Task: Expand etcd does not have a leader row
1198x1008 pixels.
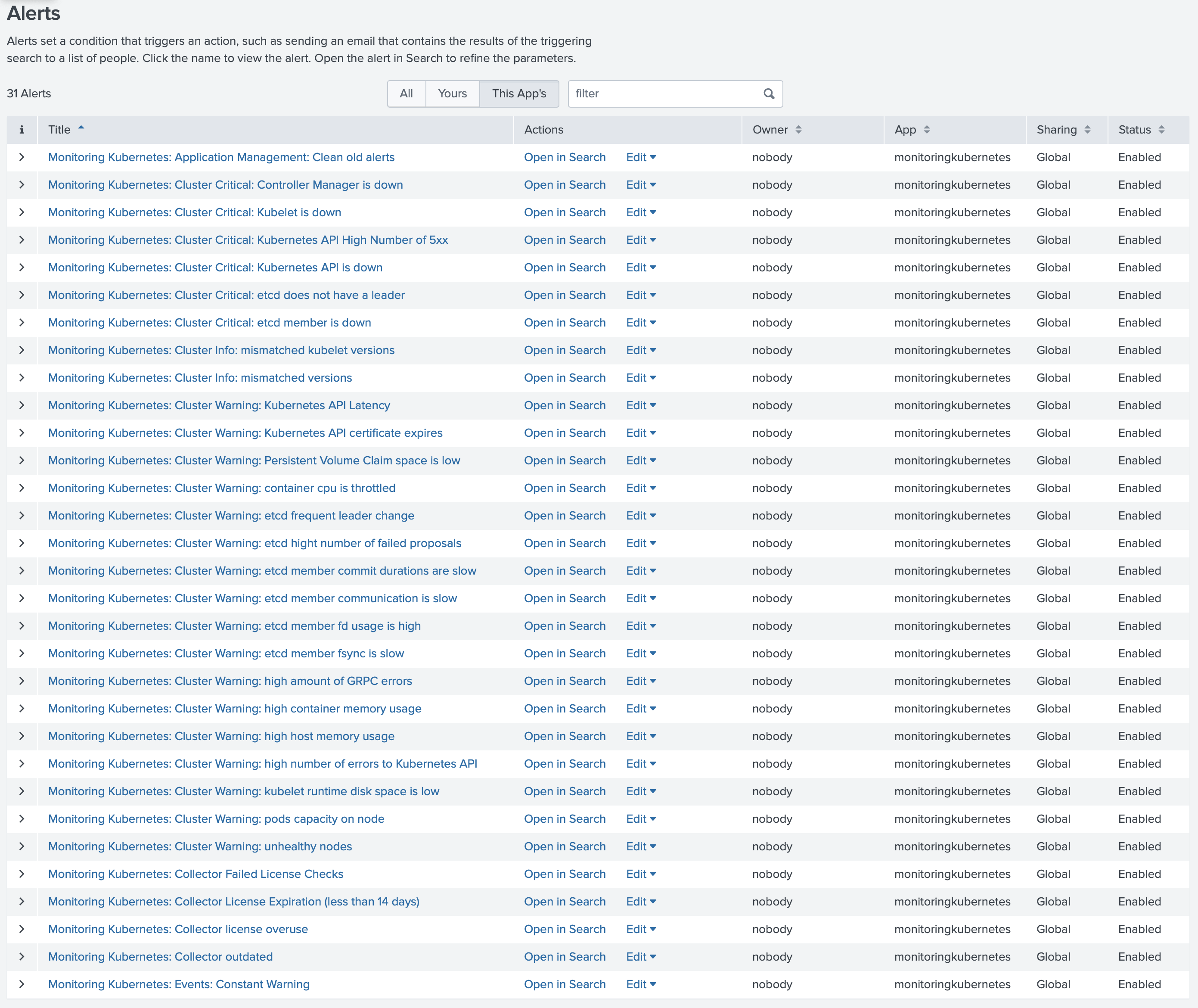Action: [22, 295]
